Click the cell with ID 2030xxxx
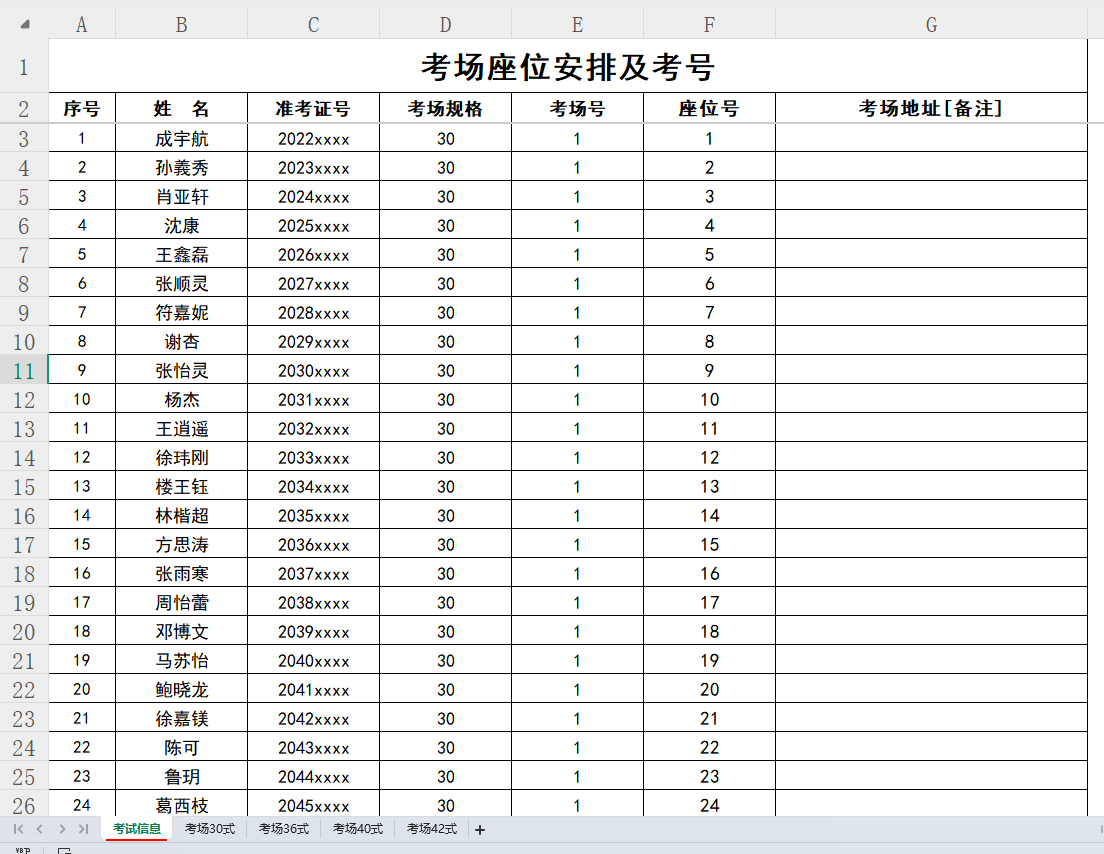1104x854 pixels. 313,371
